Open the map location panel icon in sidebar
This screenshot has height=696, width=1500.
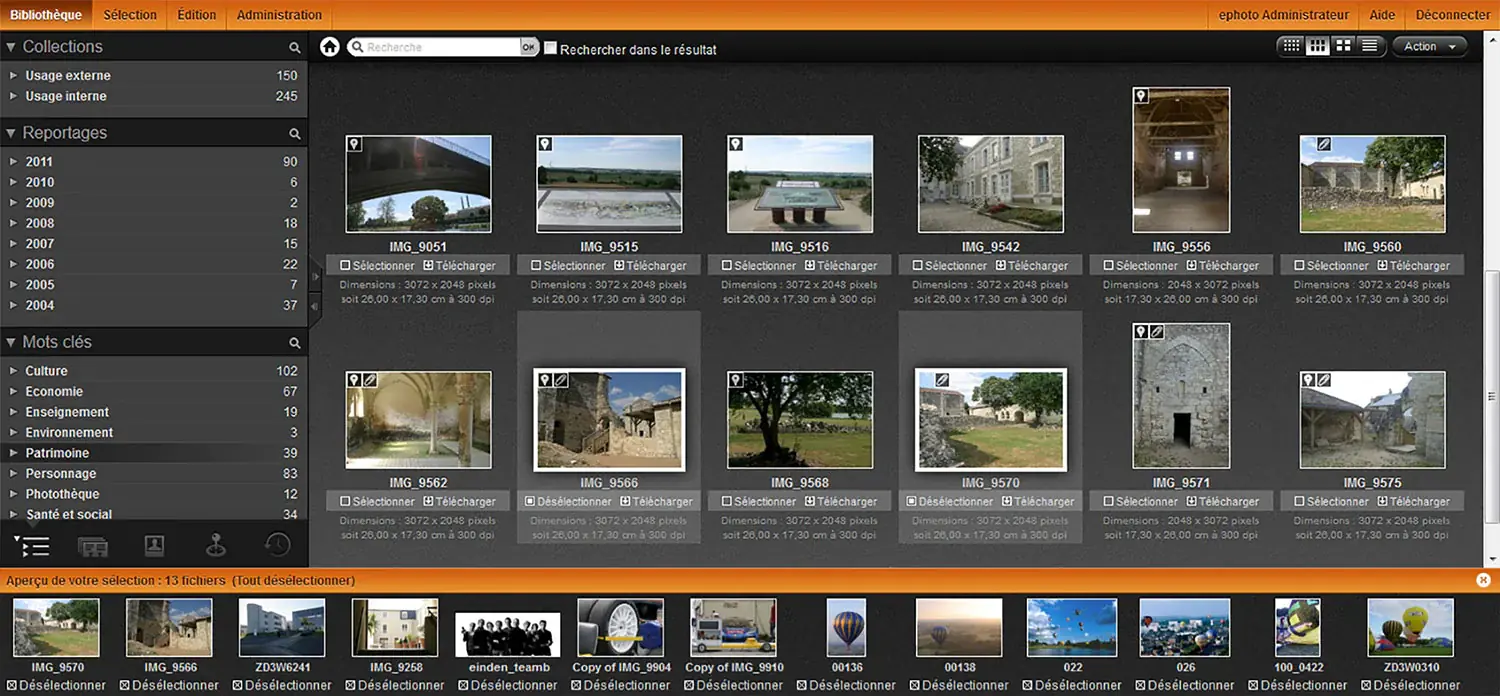tap(216, 545)
